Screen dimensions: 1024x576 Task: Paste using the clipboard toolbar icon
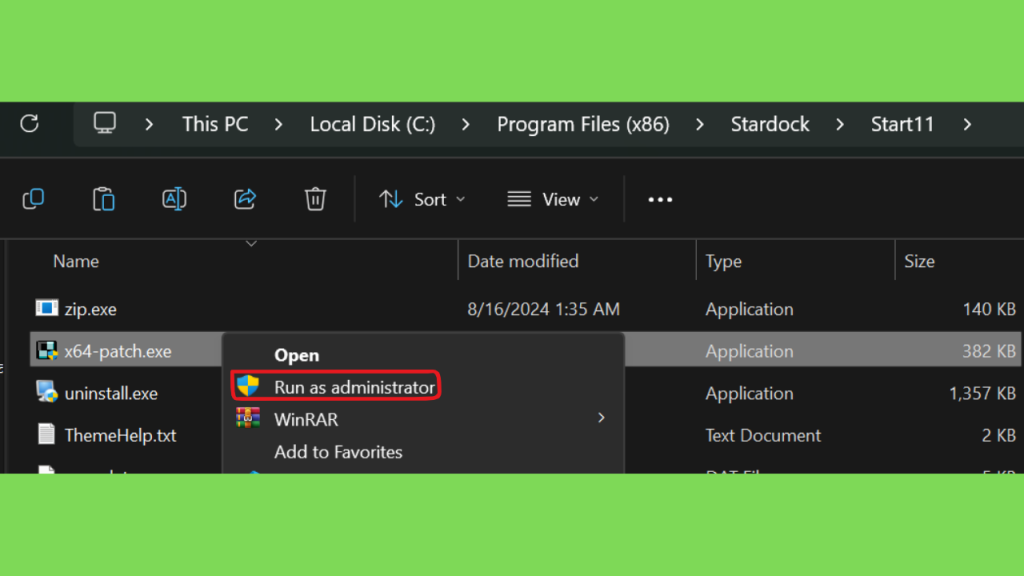[104, 199]
